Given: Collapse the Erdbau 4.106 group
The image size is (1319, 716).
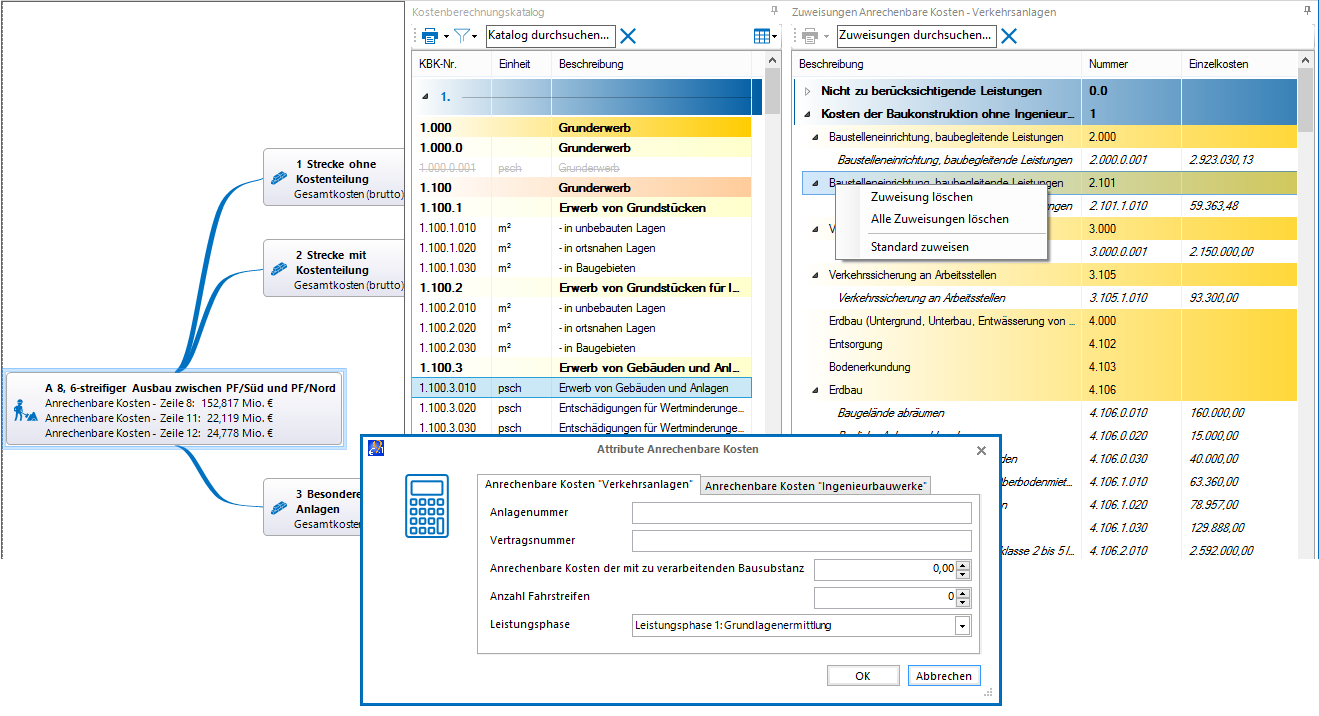Looking at the screenshot, I should coord(816,390).
